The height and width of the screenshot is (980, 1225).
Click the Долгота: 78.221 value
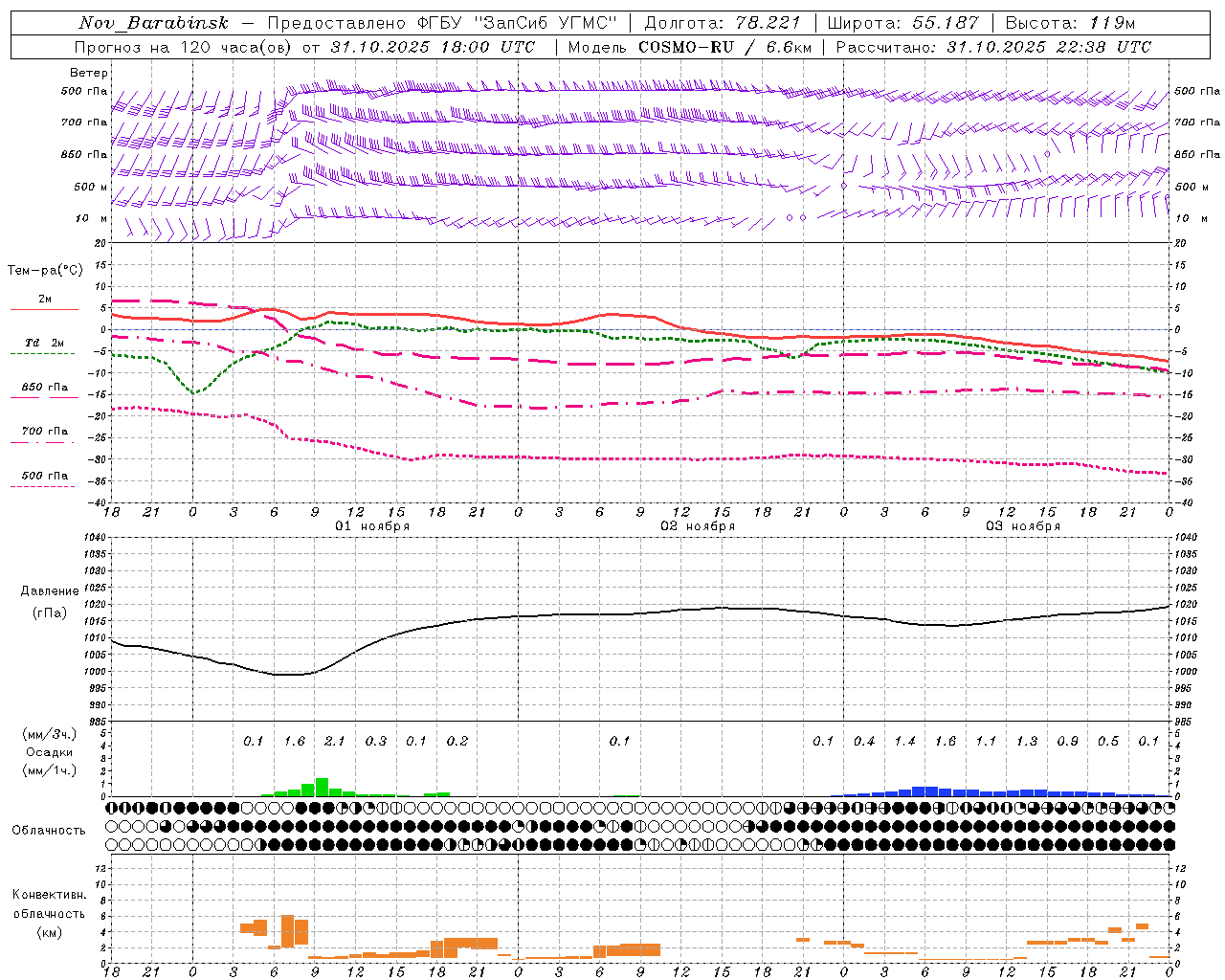723,23
